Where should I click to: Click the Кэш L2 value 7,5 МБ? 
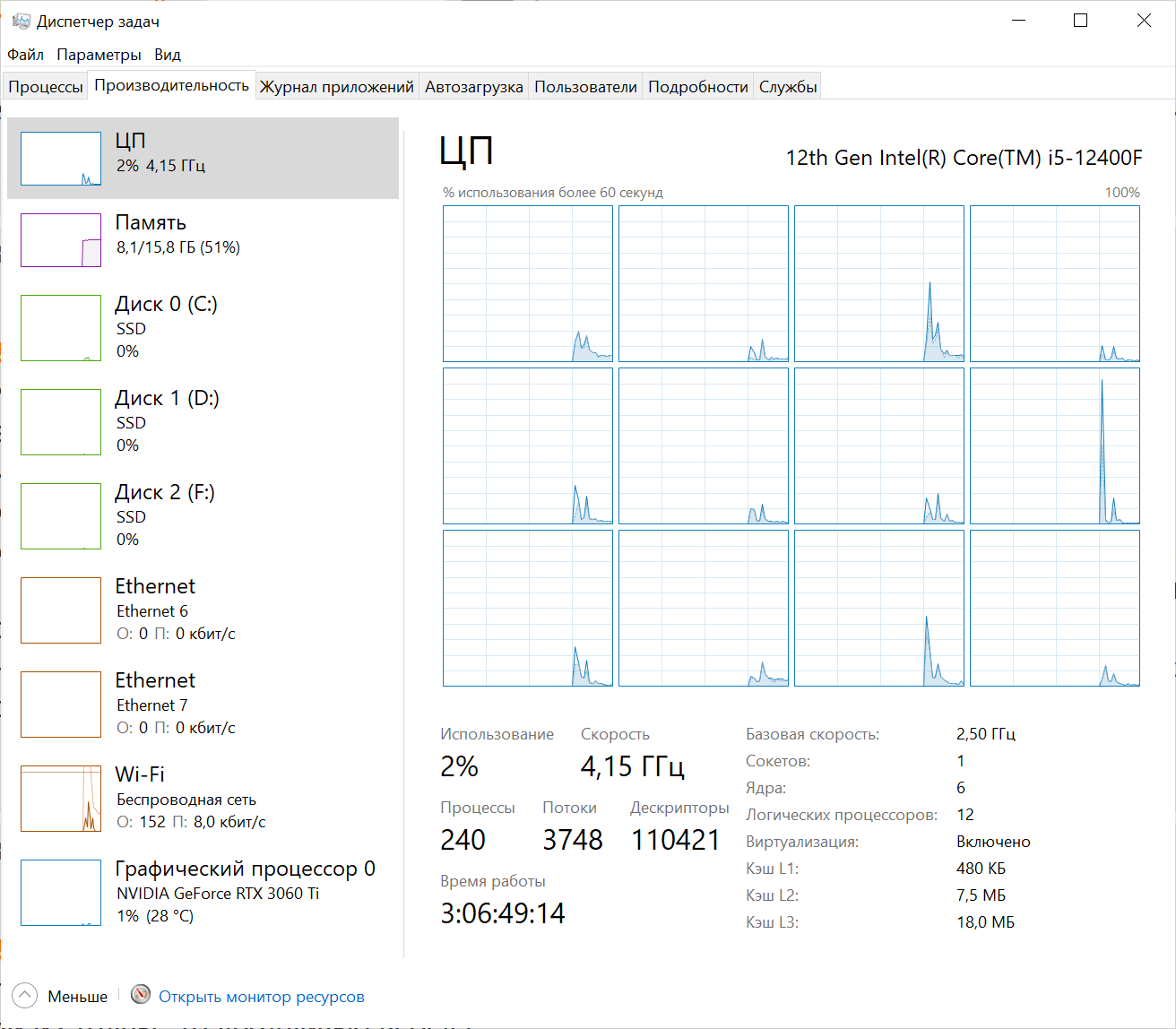[x=981, y=895]
